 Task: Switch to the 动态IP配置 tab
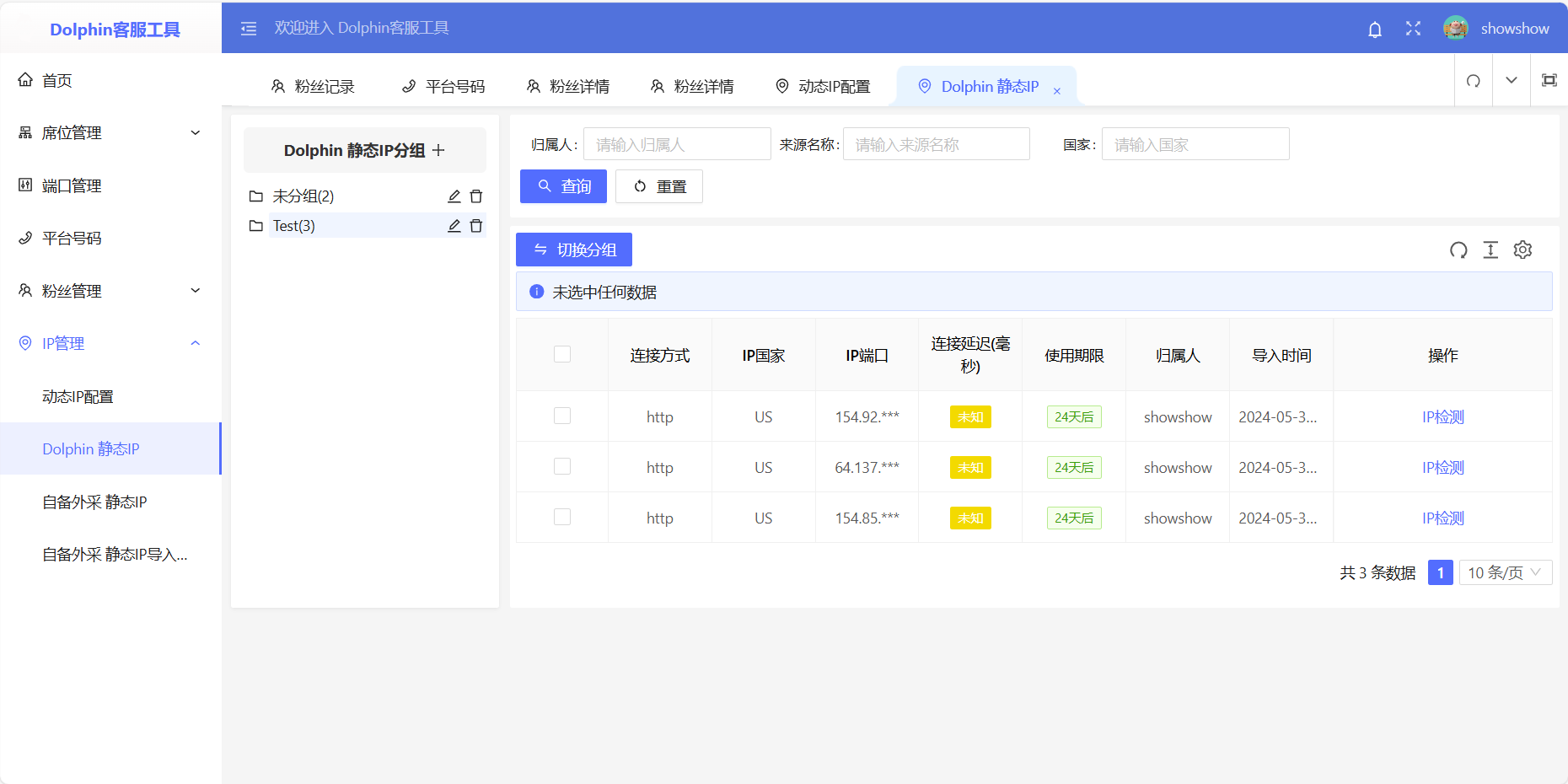[x=824, y=87]
